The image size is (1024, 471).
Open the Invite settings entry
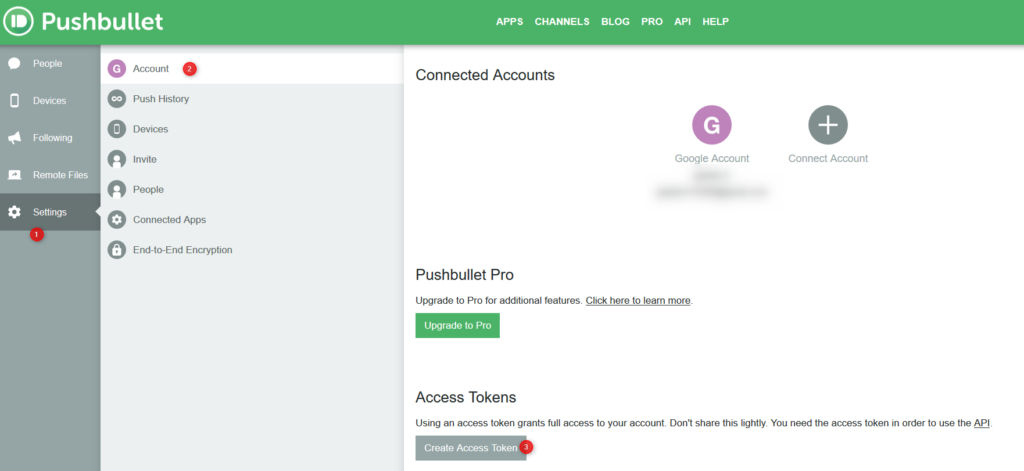252,159
